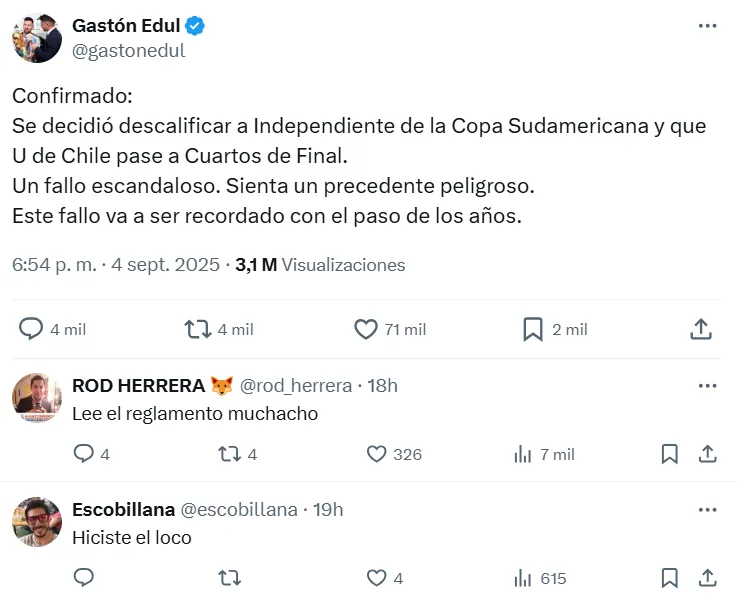Reply to Escobillana's comment
The image size is (737, 601).
coord(85,578)
